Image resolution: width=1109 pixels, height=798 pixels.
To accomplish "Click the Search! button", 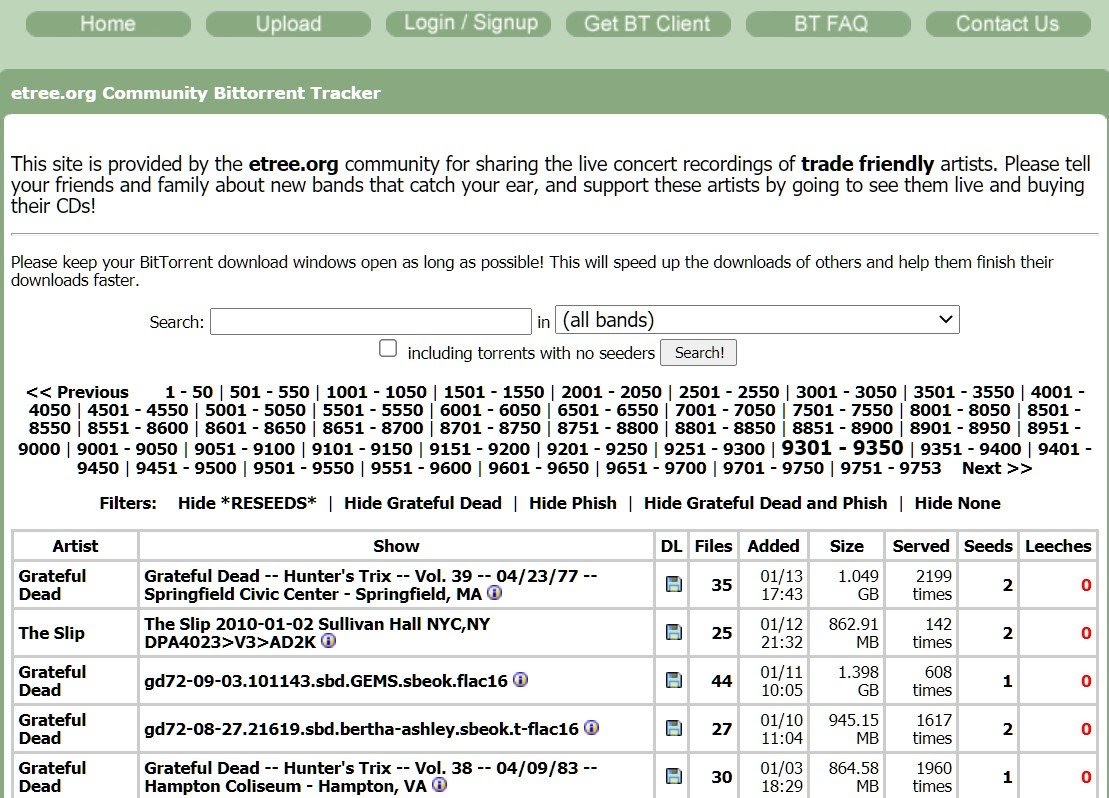I will coord(698,352).
